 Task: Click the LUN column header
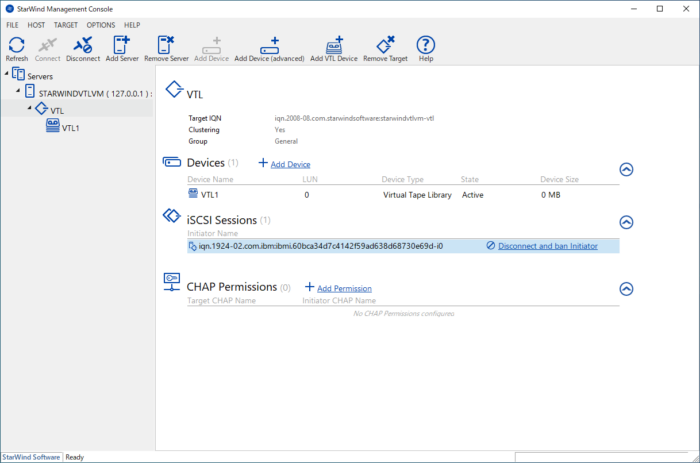tap(310, 179)
